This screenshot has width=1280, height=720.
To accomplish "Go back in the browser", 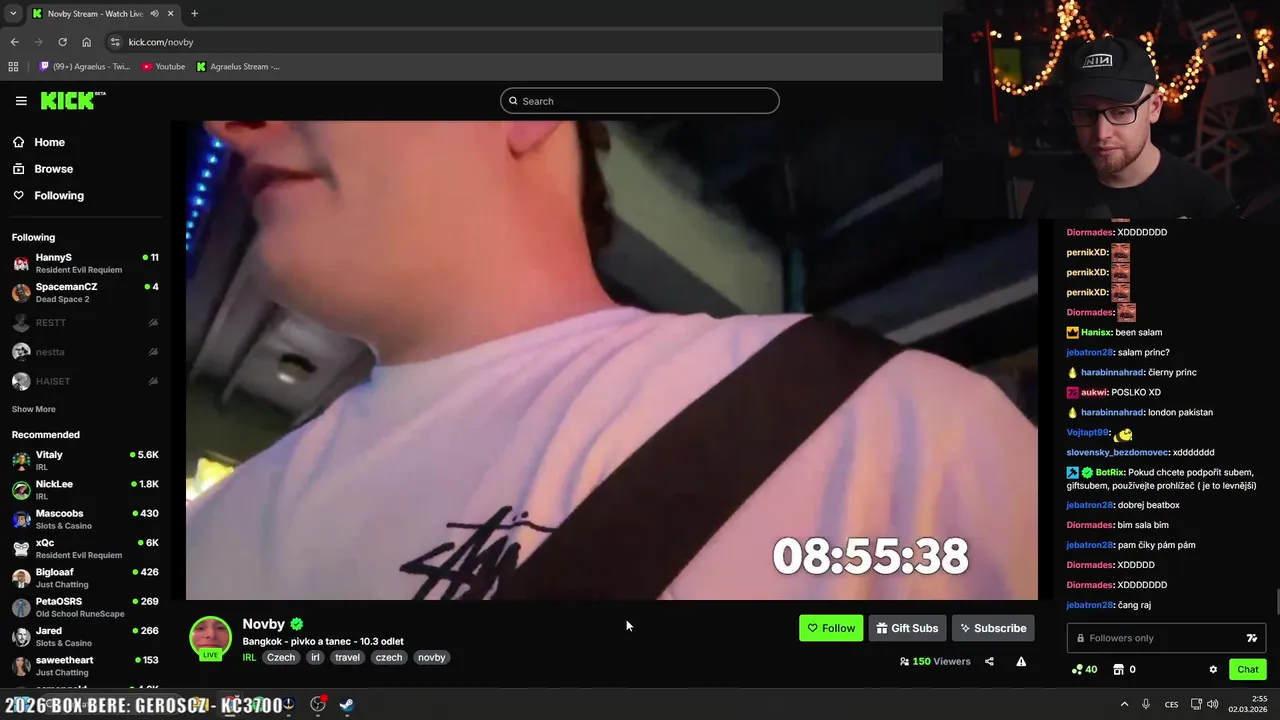I will (14, 42).
